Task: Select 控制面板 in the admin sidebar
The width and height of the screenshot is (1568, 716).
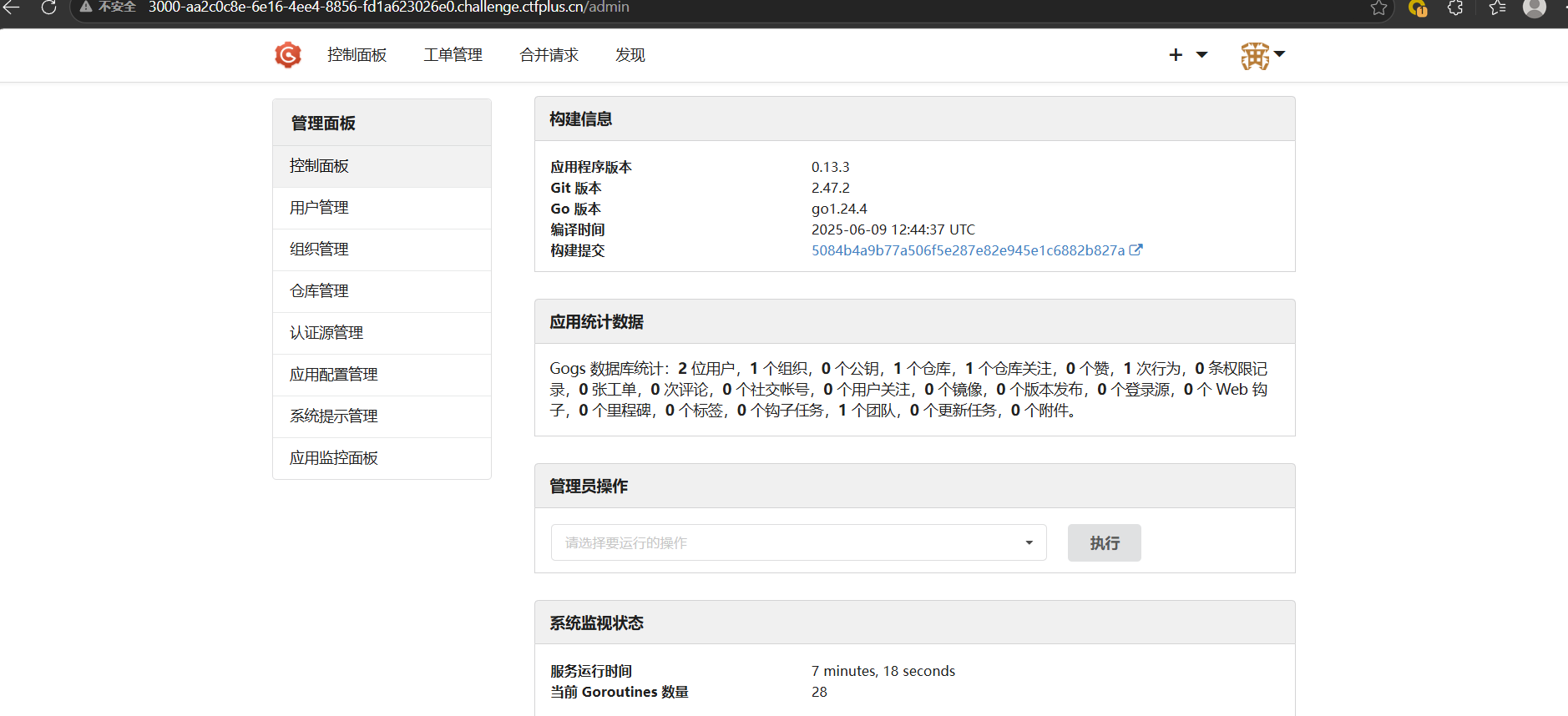Action: point(382,166)
